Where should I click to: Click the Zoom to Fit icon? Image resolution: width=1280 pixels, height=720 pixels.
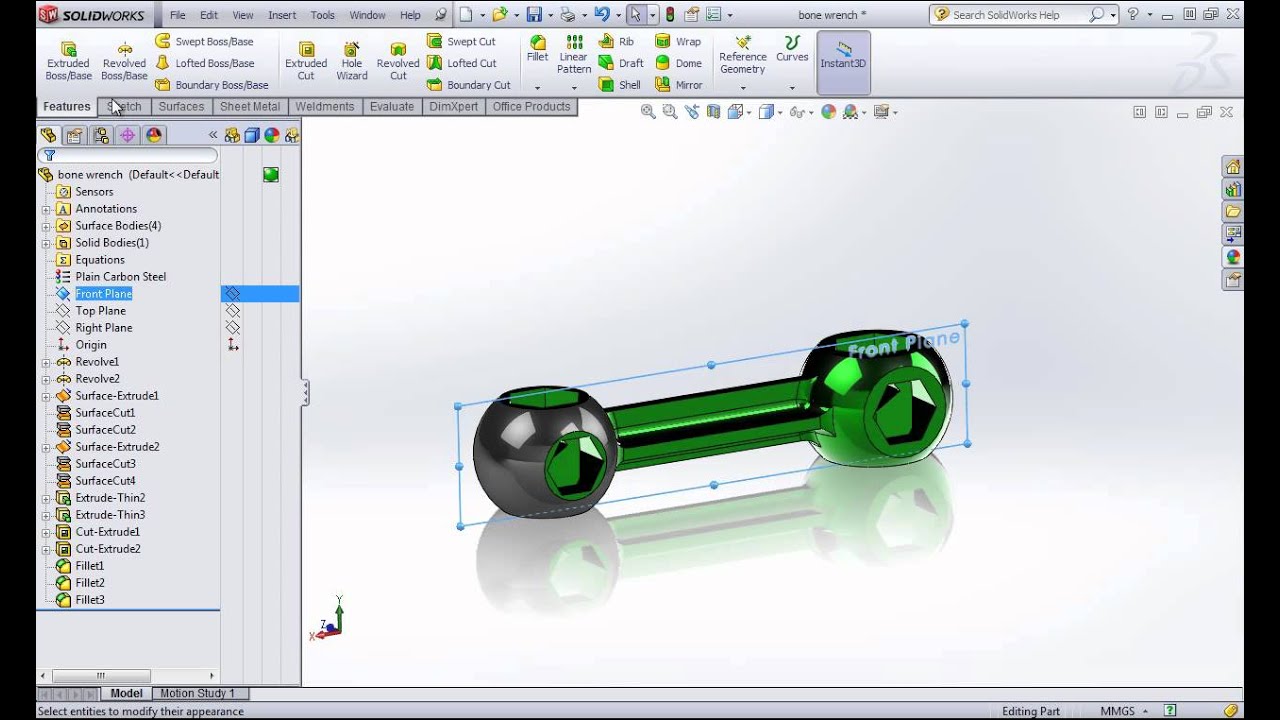tap(648, 112)
